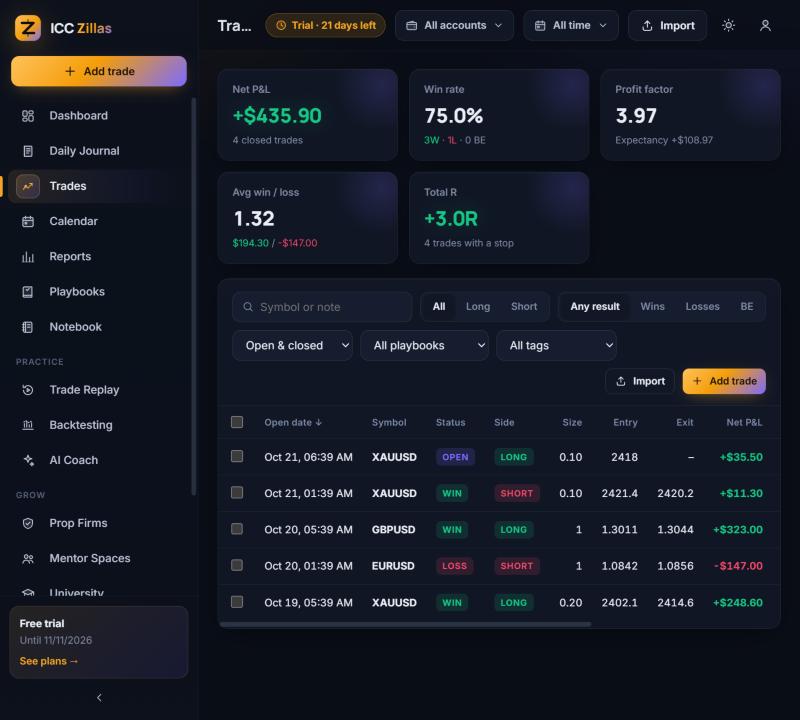The image size is (800, 720).
Task: Click the Trial 21 days left badge
Action: [326, 26]
